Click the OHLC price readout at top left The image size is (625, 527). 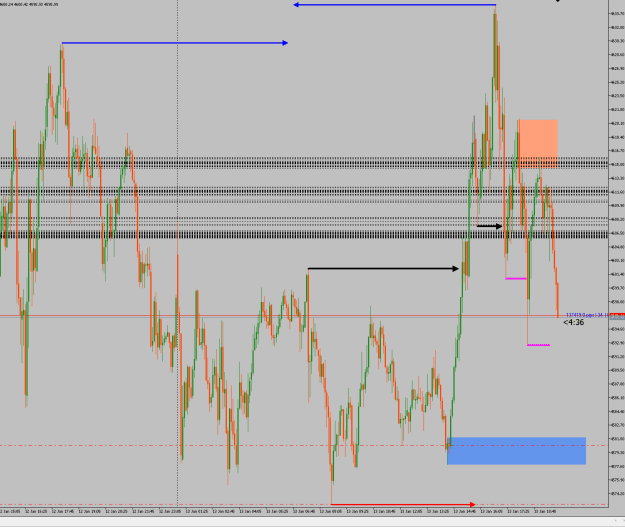click(29, 4)
